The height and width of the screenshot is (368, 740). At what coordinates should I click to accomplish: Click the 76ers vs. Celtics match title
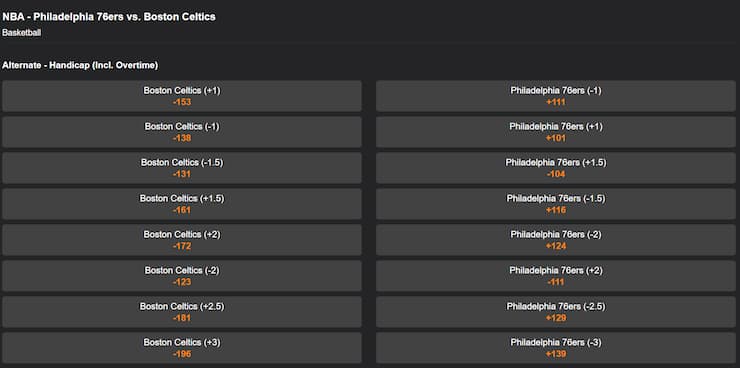[x=109, y=17]
